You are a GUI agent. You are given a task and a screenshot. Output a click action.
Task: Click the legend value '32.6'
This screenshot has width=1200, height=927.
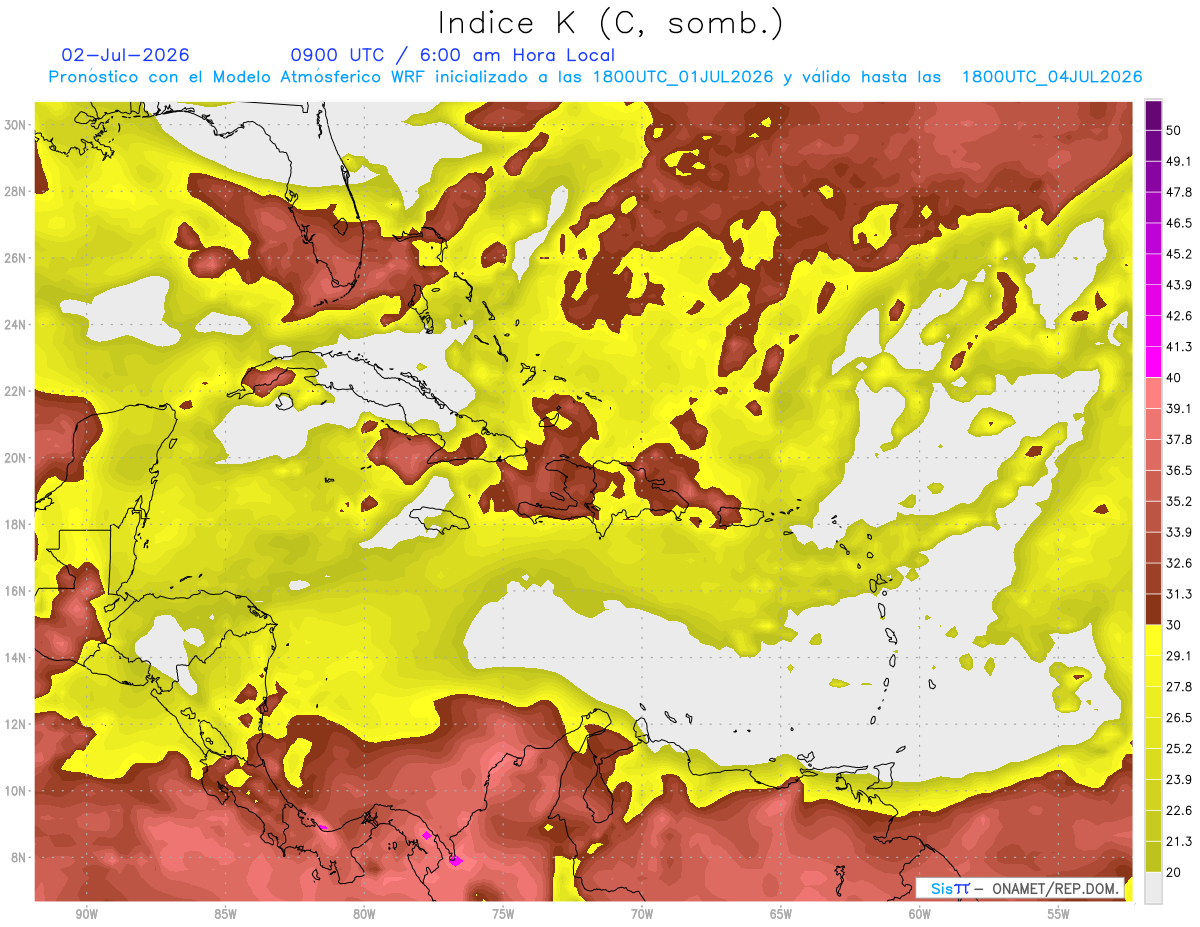[1178, 563]
